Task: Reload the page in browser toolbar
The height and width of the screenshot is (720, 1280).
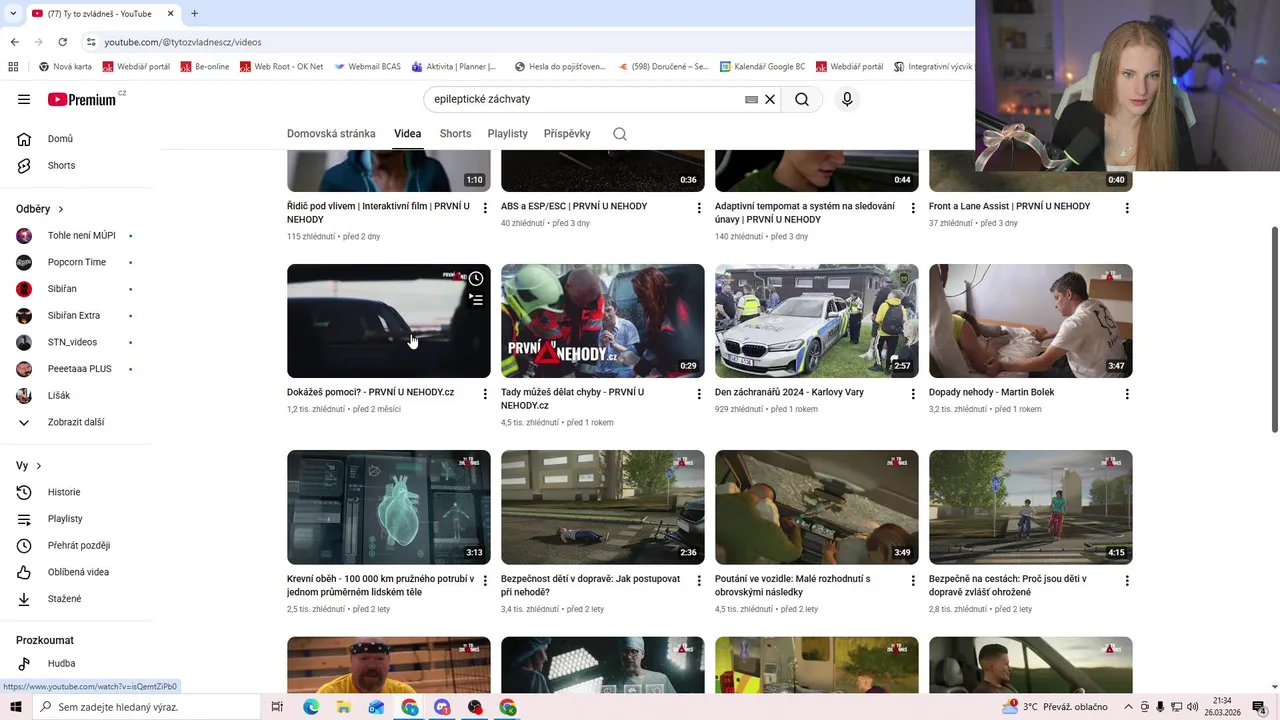Action: pos(62,42)
